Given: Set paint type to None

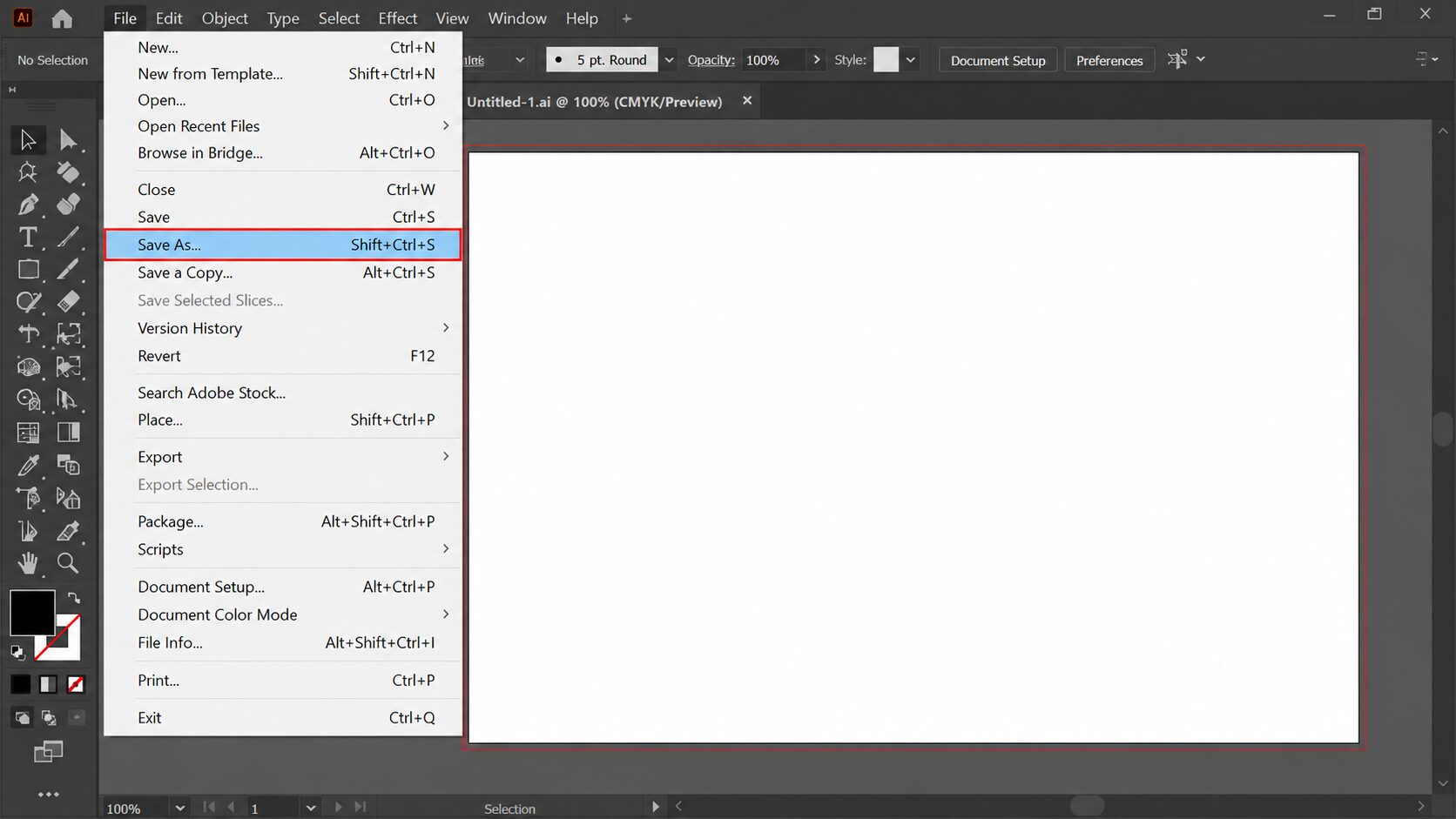Looking at the screenshot, I should point(76,685).
